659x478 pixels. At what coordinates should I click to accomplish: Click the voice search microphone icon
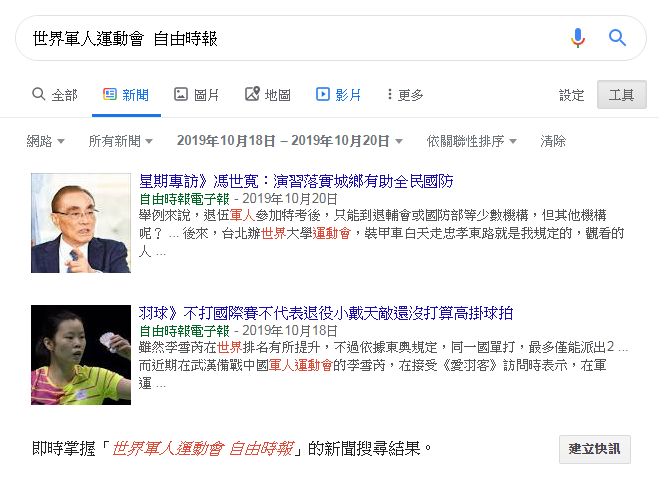click(578, 38)
